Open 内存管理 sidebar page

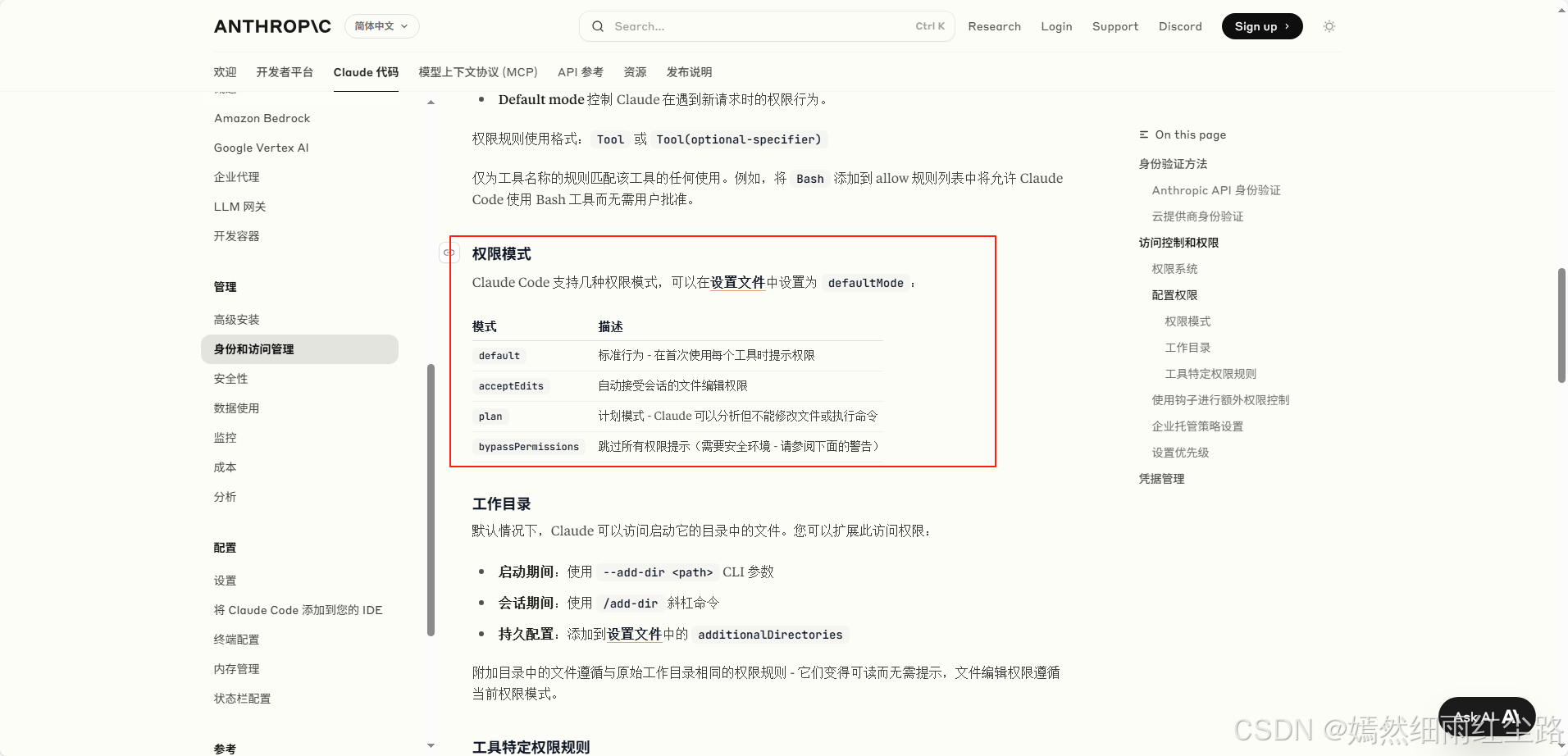pyautogui.click(x=236, y=669)
